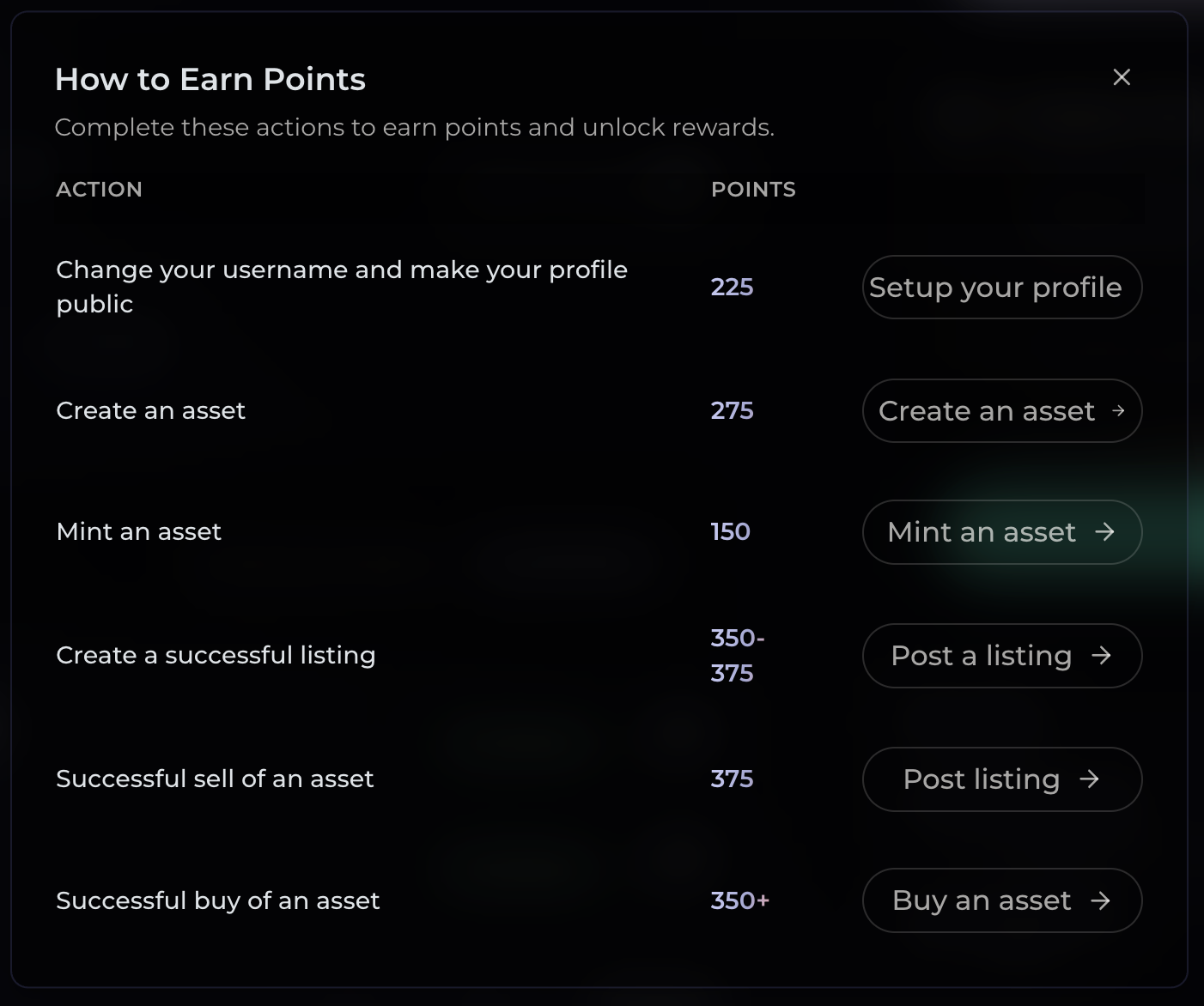This screenshot has height=1006, width=1204.
Task: Click the 350+ points value
Action: point(739,900)
